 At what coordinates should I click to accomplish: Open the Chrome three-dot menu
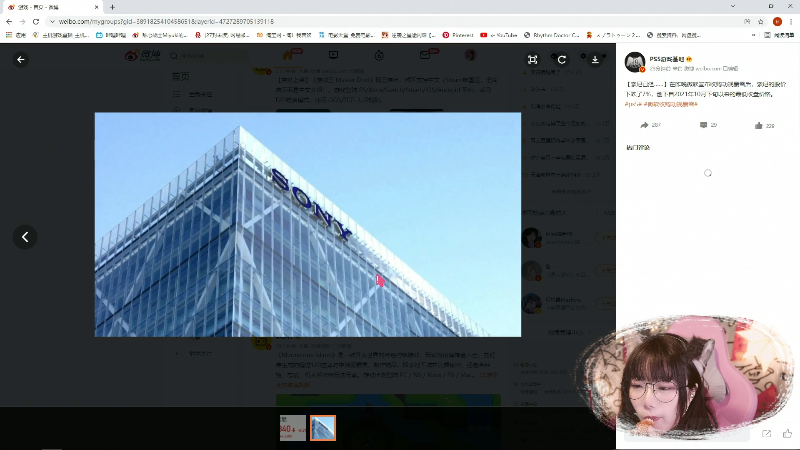tap(791, 21)
